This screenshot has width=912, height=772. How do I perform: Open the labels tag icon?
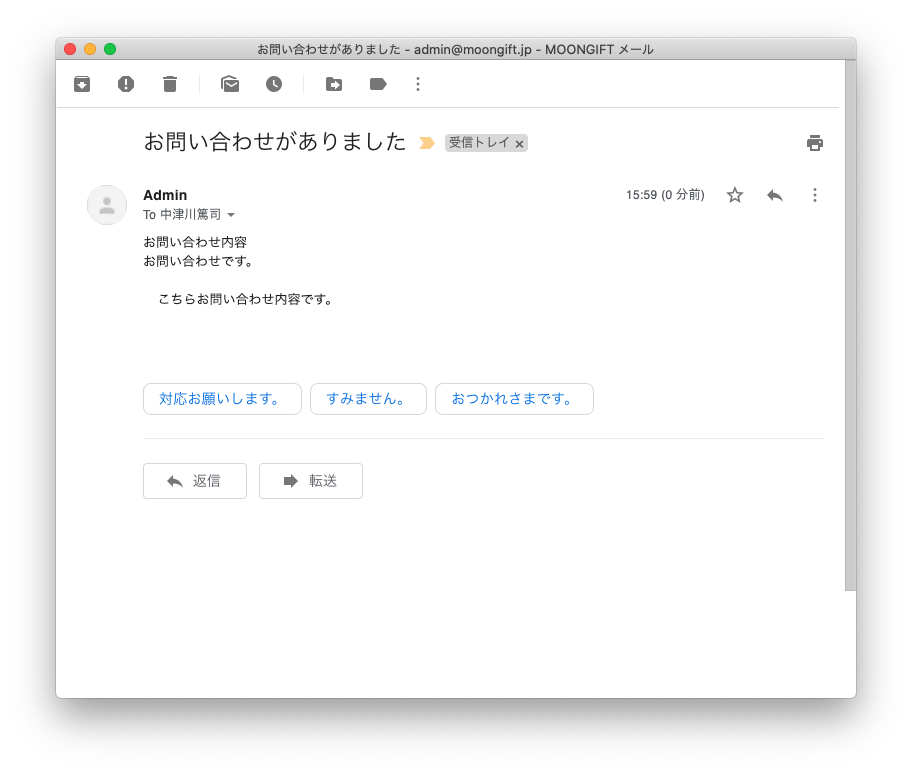(x=378, y=84)
